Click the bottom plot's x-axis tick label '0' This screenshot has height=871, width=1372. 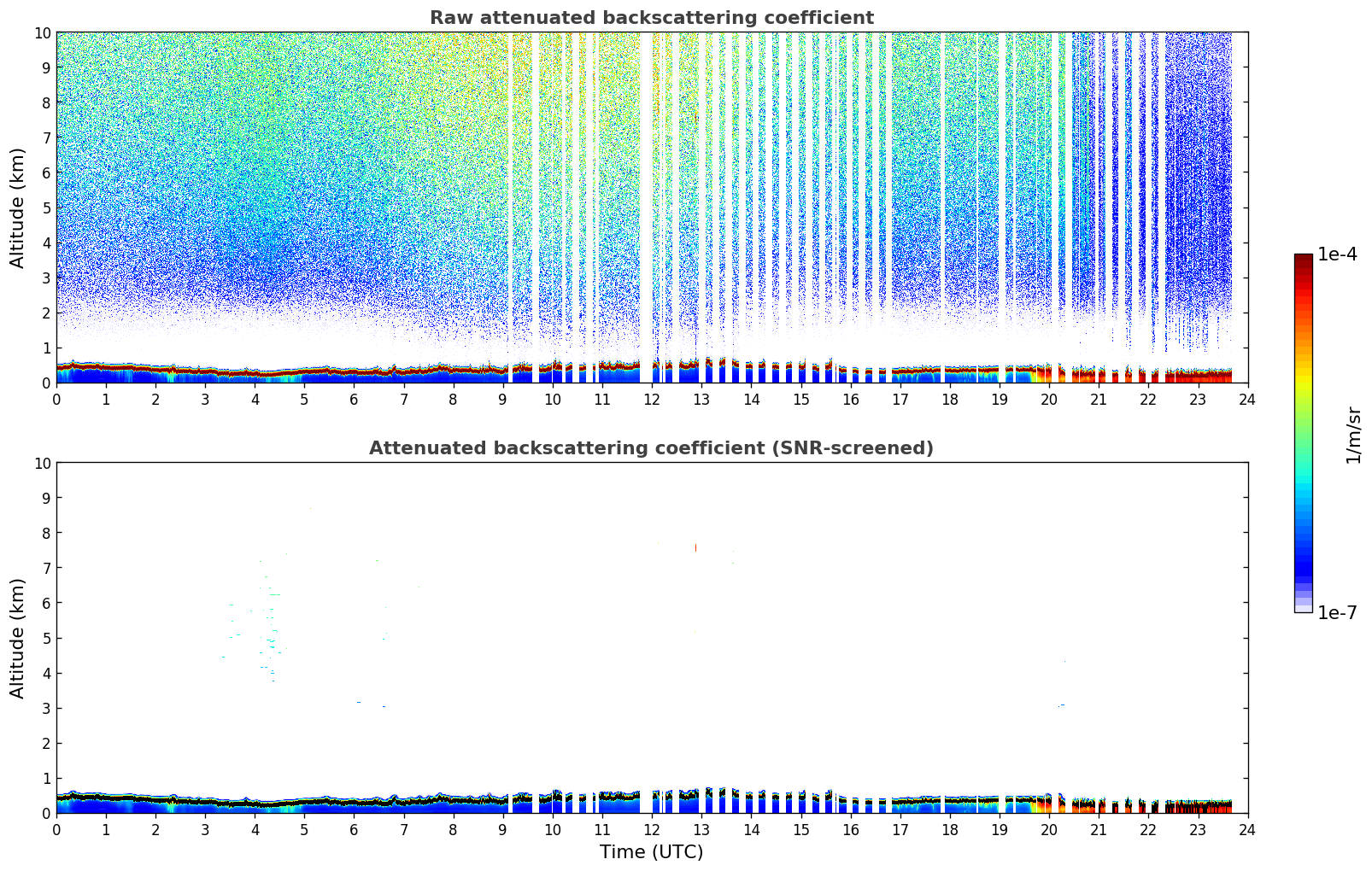(x=57, y=830)
